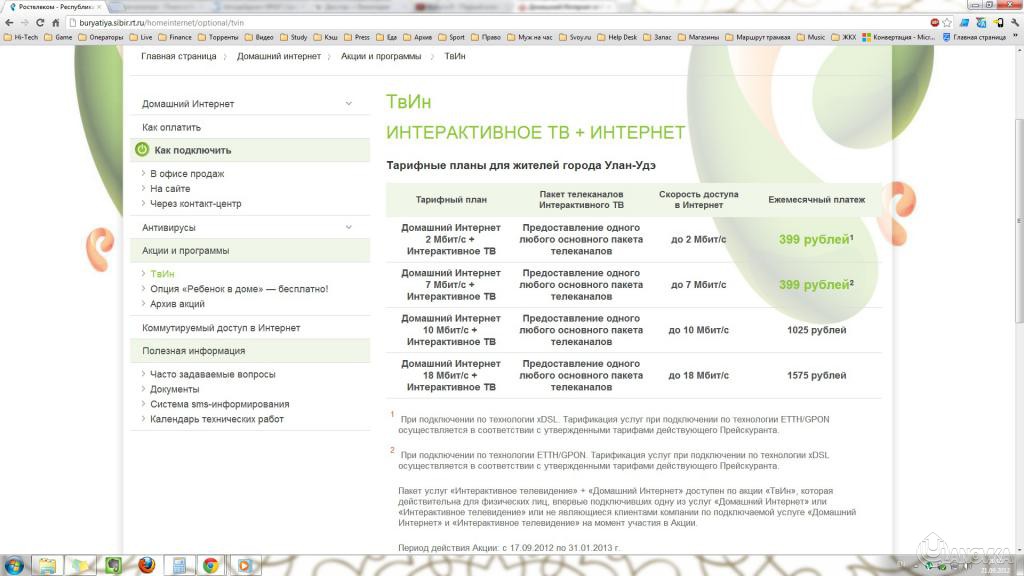Open the Архив акций link
The height and width of the screenshot is (576, 1024).
[177, 304]
